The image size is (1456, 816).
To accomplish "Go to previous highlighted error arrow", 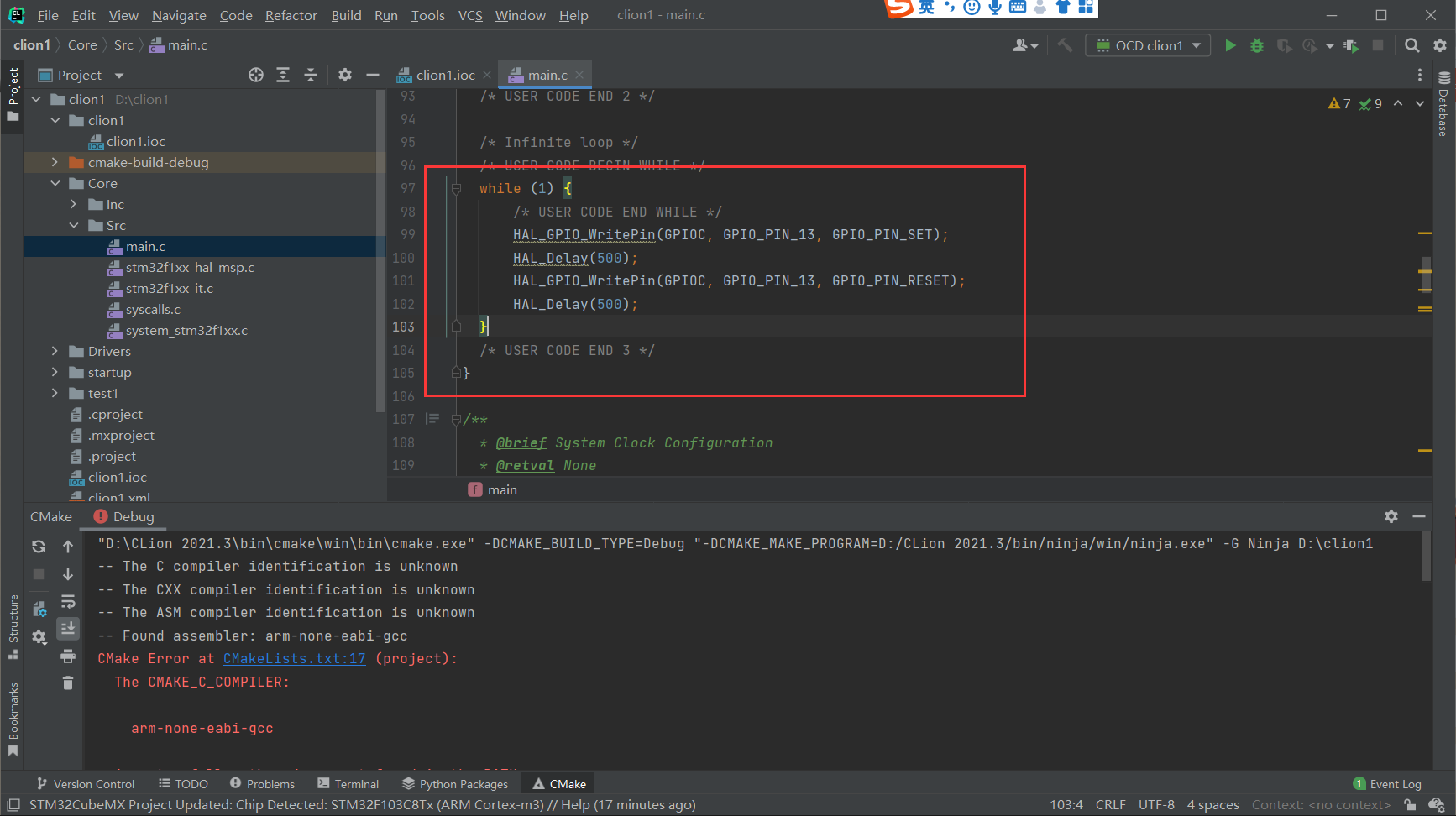I will tap(1398, 103).
